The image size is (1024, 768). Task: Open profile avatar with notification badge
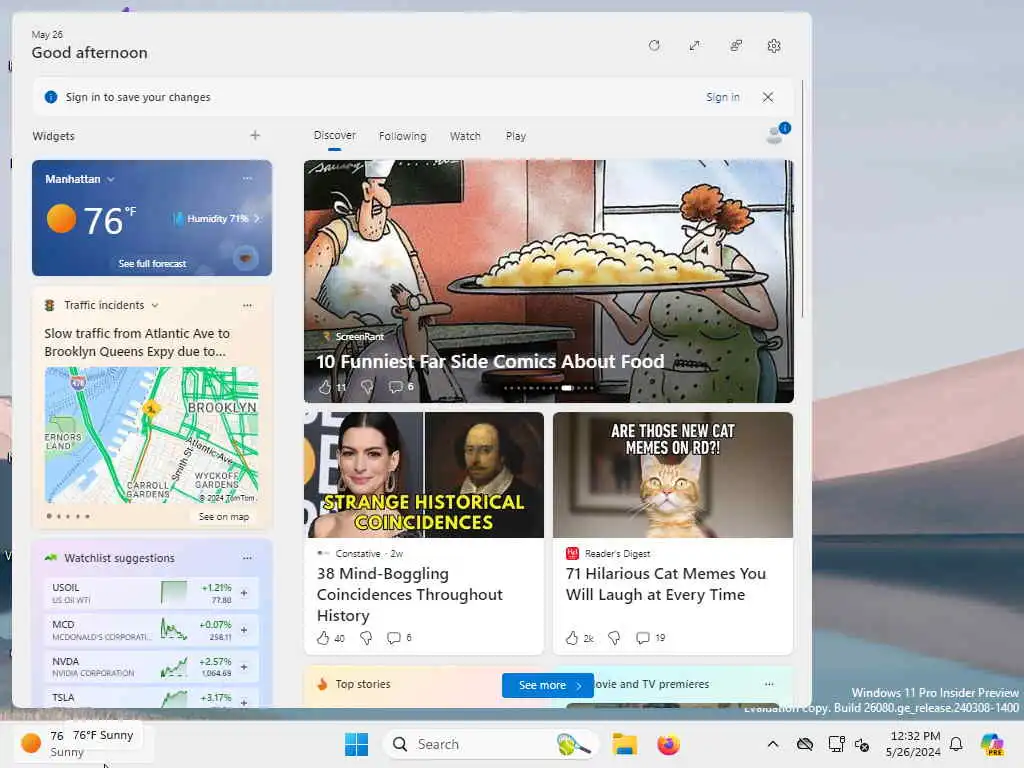click(x=777, y=133)
